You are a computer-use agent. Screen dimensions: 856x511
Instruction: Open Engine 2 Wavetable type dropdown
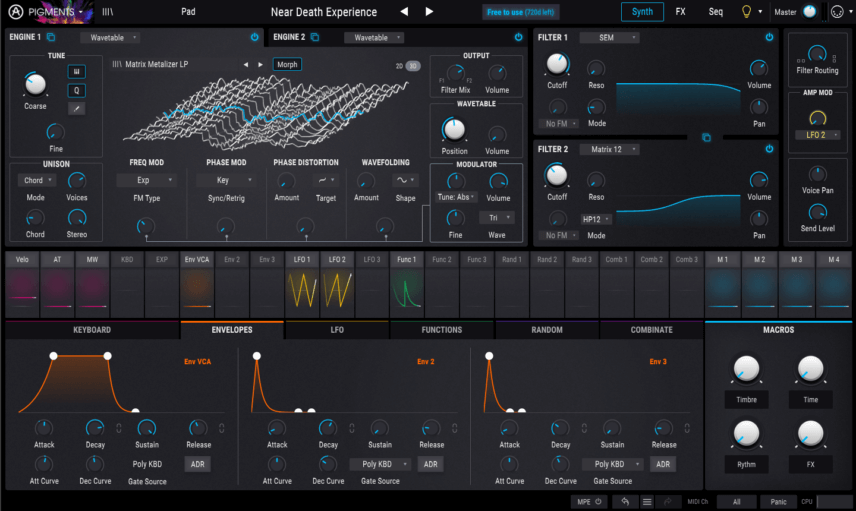click(x=374, y=38)
